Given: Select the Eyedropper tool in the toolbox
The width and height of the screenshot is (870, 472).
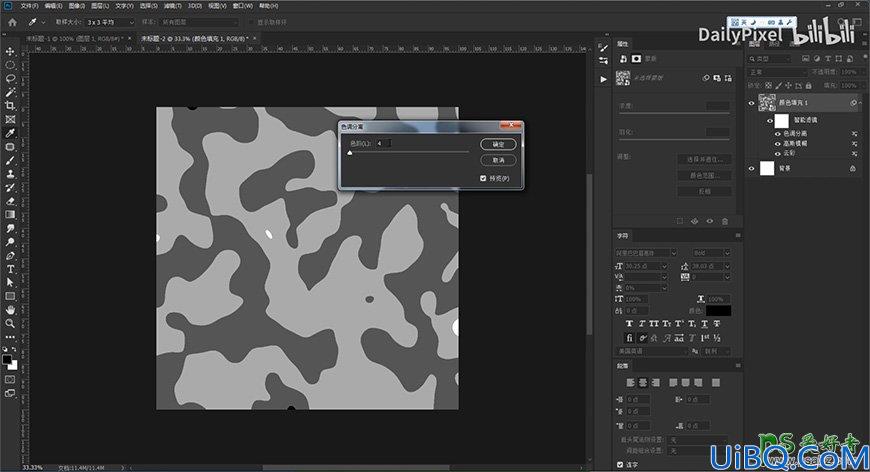Looking at the screenshot, I should coord(10,133).
